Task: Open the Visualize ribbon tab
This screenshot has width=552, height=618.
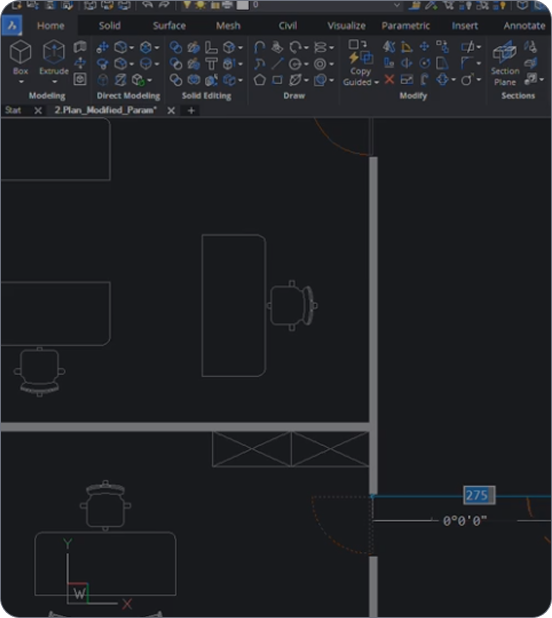Action: [346, 26]
